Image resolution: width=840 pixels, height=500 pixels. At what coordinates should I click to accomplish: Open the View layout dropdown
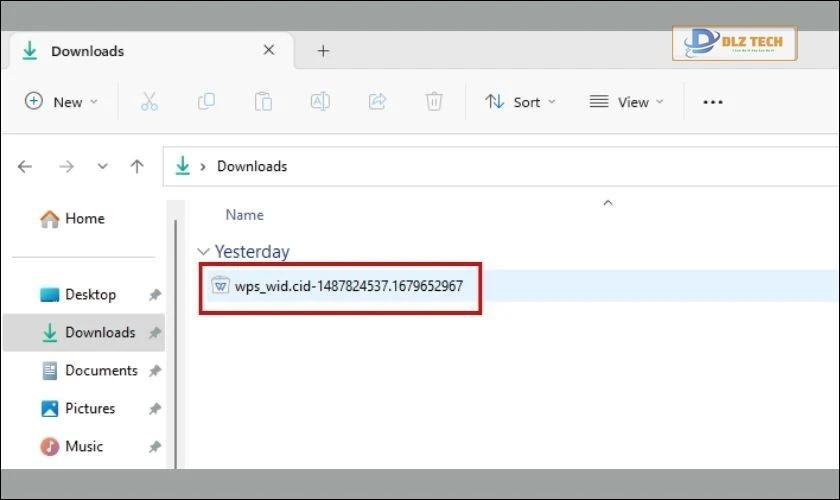coord(626,102)
